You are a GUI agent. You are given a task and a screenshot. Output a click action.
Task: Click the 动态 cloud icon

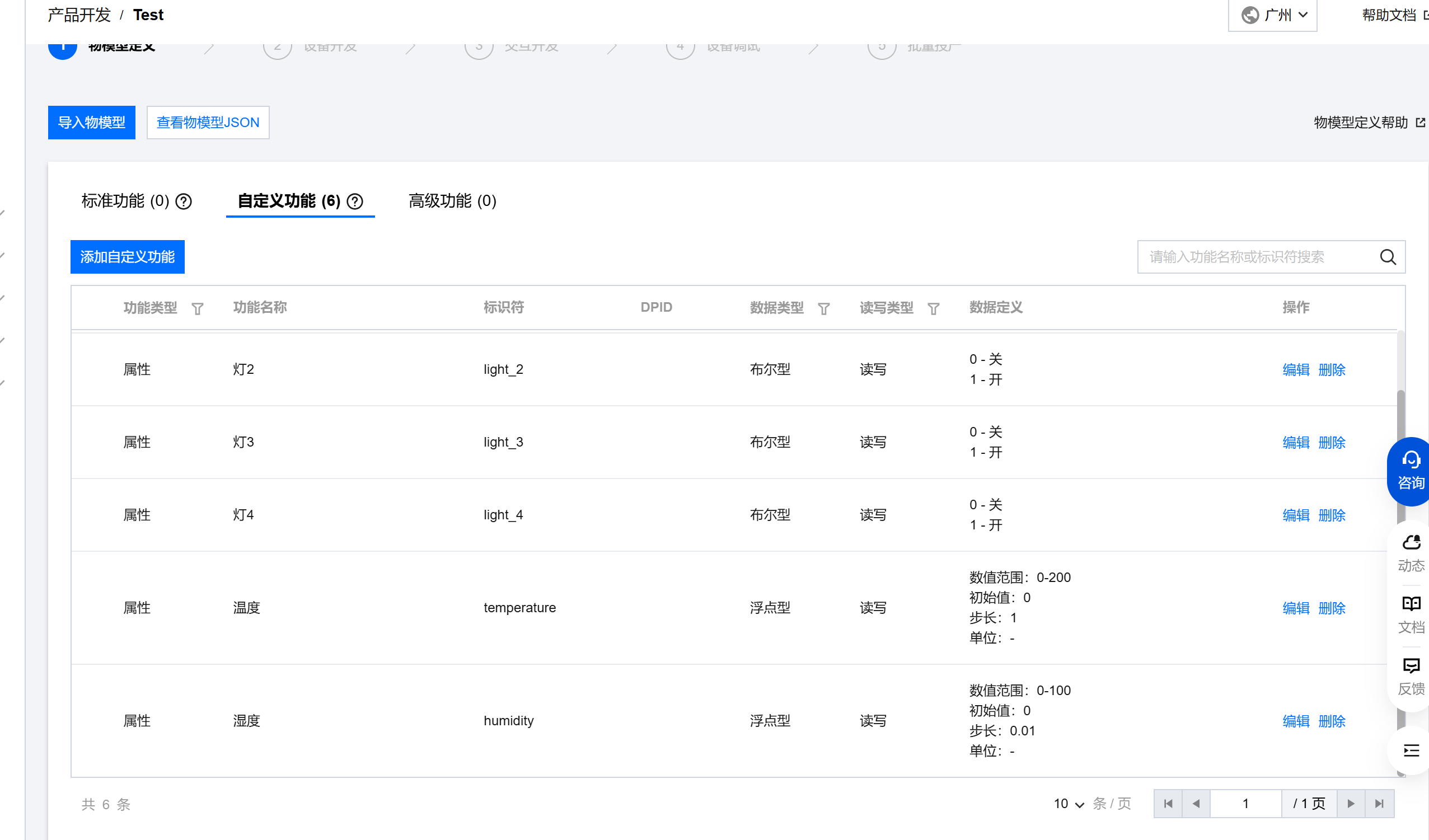(x=1411, y=543)
